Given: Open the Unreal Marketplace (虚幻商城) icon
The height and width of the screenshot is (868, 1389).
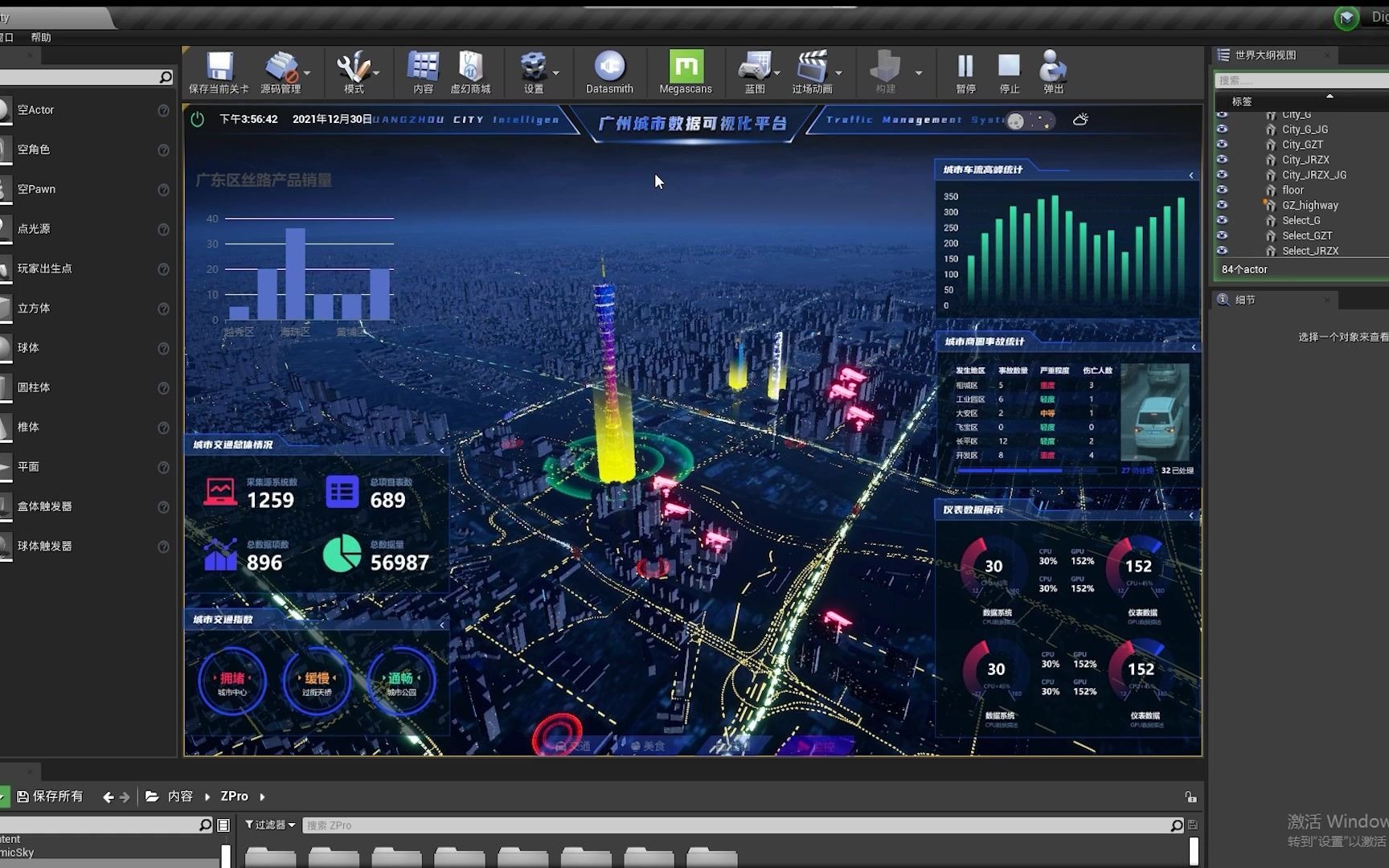Looking at the screenshot, I should click(470, 68).
